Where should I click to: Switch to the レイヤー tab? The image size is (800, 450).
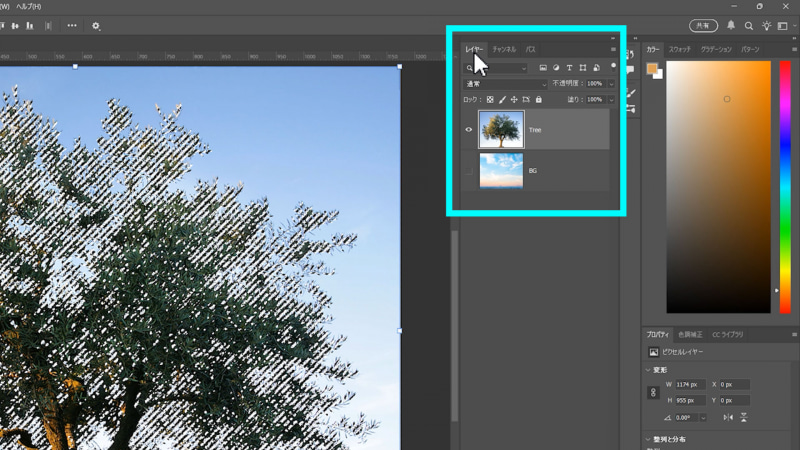(x=473, y=49)
